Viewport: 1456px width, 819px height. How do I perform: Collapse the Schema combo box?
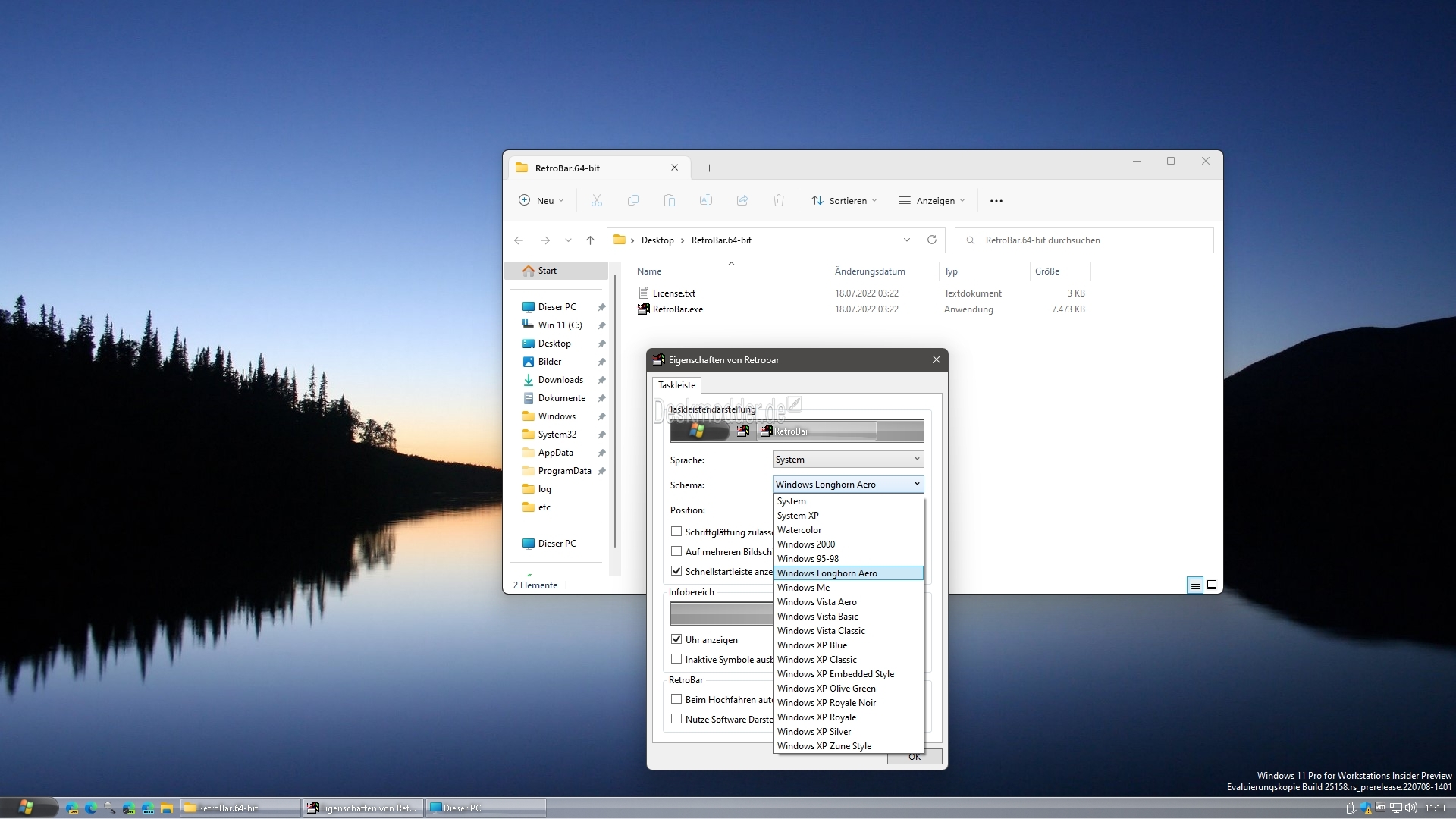coord(848,485)
